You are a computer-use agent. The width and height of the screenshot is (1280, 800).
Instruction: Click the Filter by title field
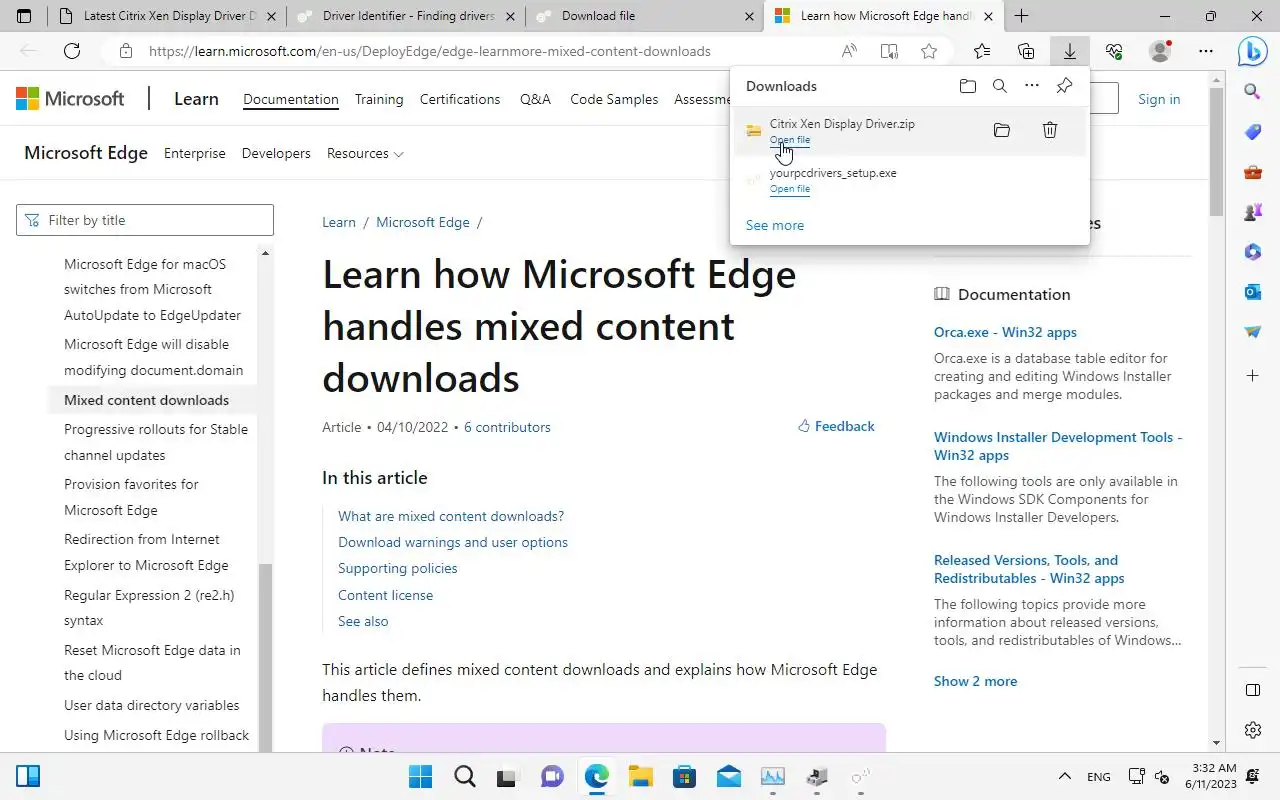click(x=145, y=220)
